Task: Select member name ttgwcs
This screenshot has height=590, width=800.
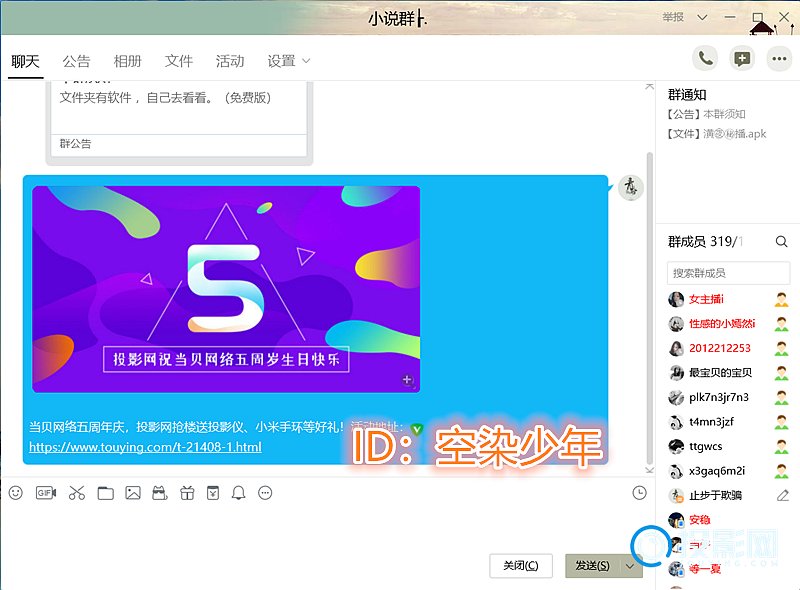Action: pos(706,446)
